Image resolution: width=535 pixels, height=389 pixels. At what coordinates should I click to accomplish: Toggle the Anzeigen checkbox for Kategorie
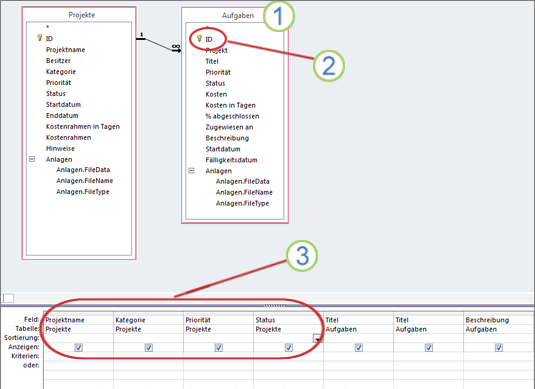tap(149, 347)
